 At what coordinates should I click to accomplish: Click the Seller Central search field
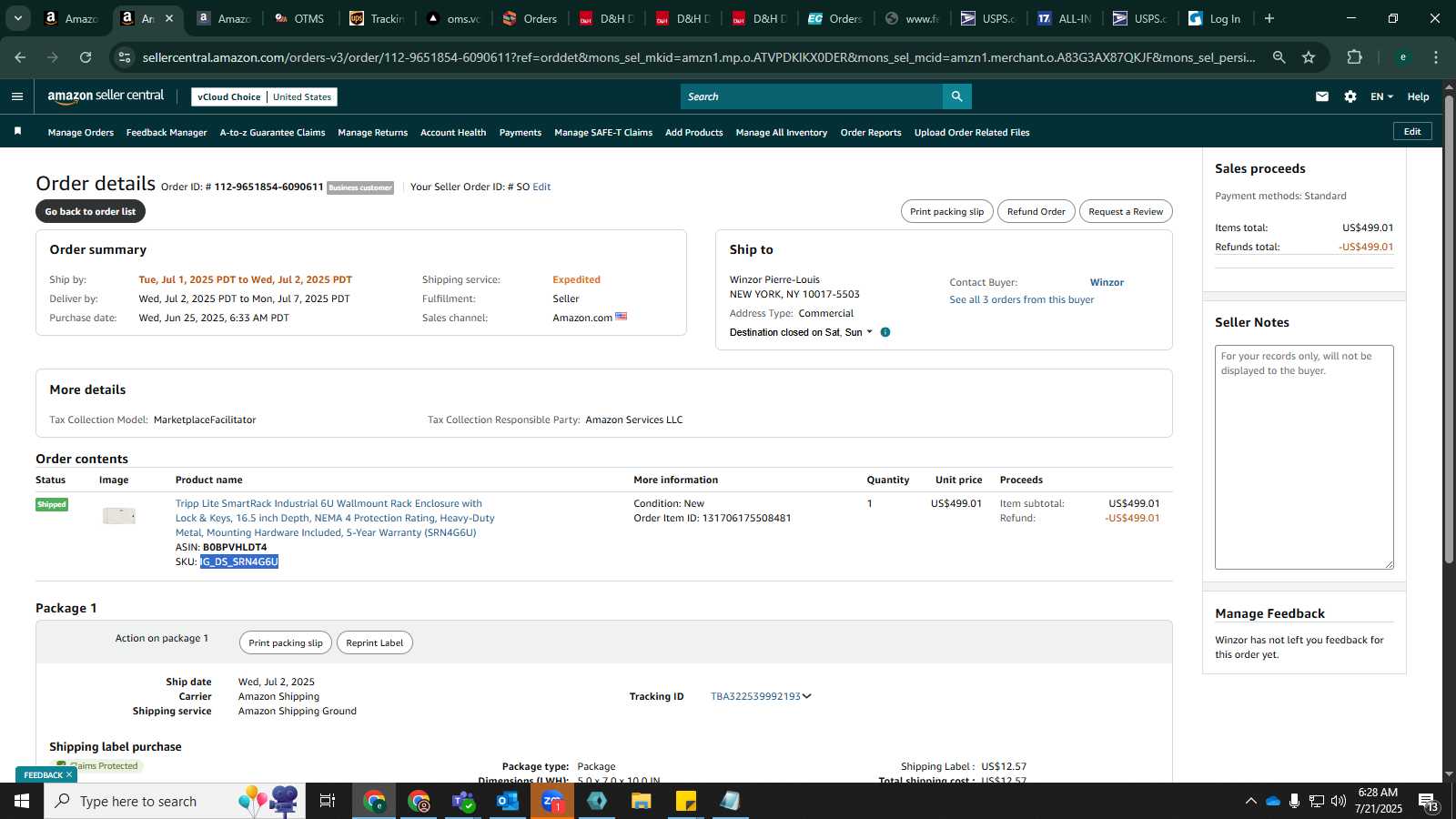click(812, 96)
